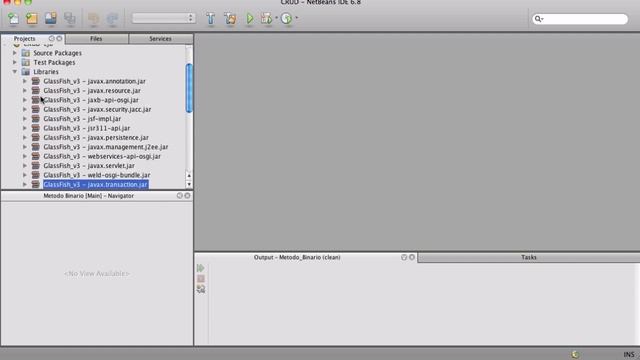Open the Profile icon's dropdown arrow

point(296,18)
